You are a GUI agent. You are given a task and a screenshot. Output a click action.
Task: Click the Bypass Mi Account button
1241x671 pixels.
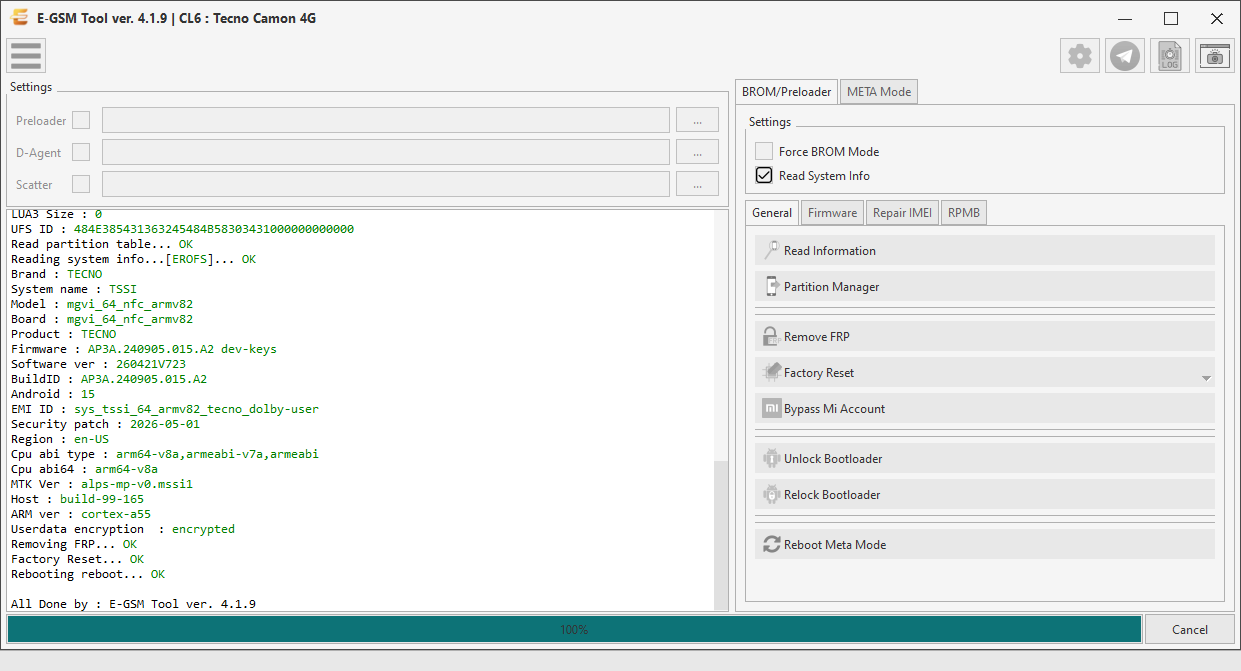point(985,408)
